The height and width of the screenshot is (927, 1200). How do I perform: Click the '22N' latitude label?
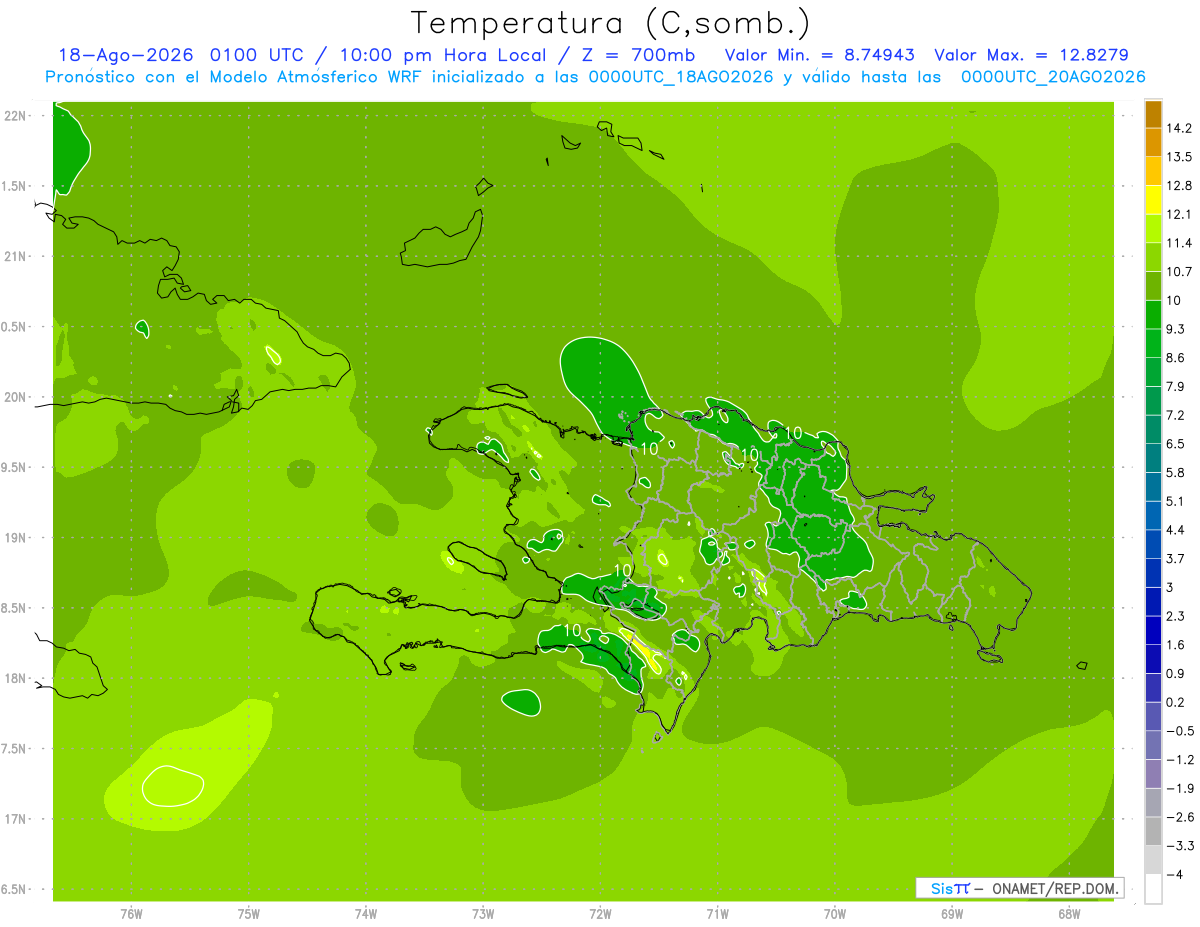(16, 115)
